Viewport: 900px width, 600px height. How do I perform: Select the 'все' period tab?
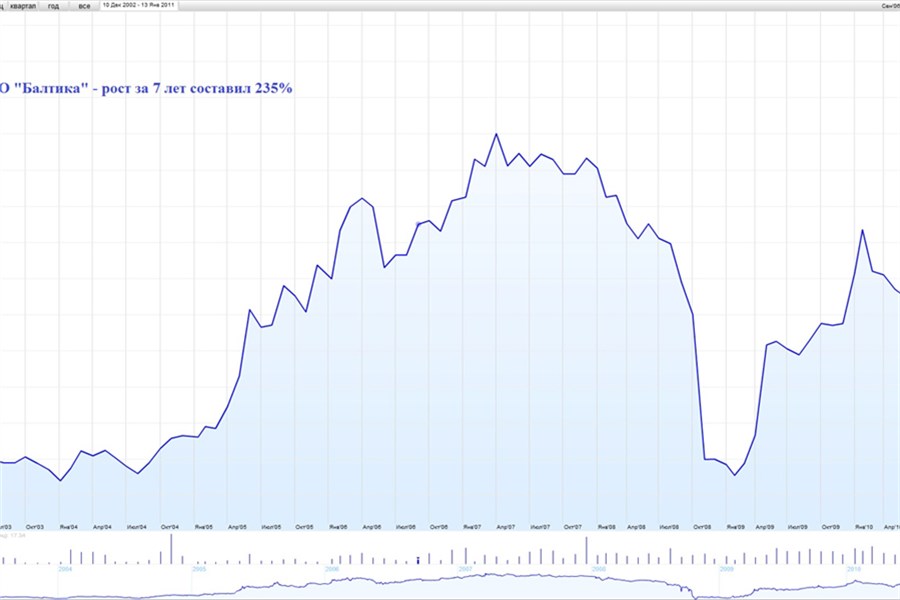coord(84,5)
